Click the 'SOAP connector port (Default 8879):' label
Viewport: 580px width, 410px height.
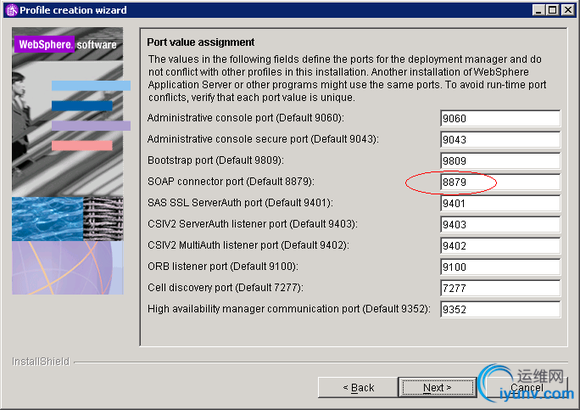(231, 182)
